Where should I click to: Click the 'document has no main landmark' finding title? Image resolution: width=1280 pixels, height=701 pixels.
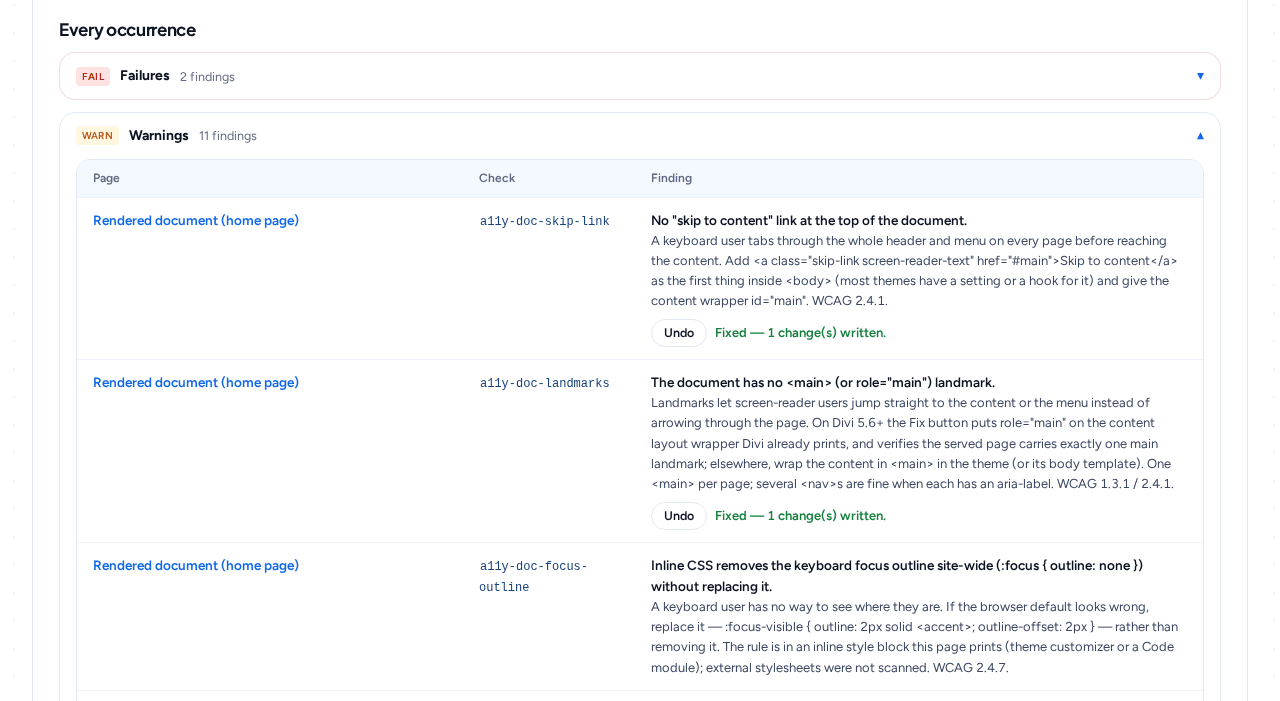(823, 383)
